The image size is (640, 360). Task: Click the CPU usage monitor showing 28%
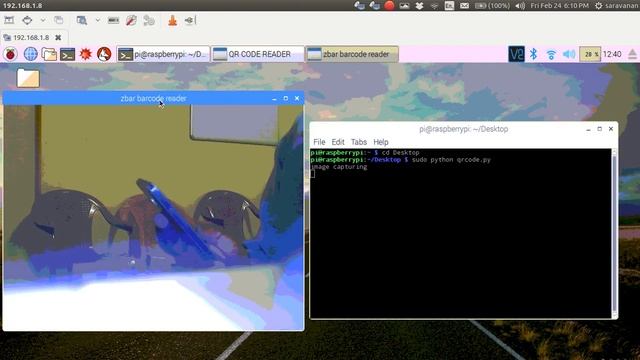590,54
